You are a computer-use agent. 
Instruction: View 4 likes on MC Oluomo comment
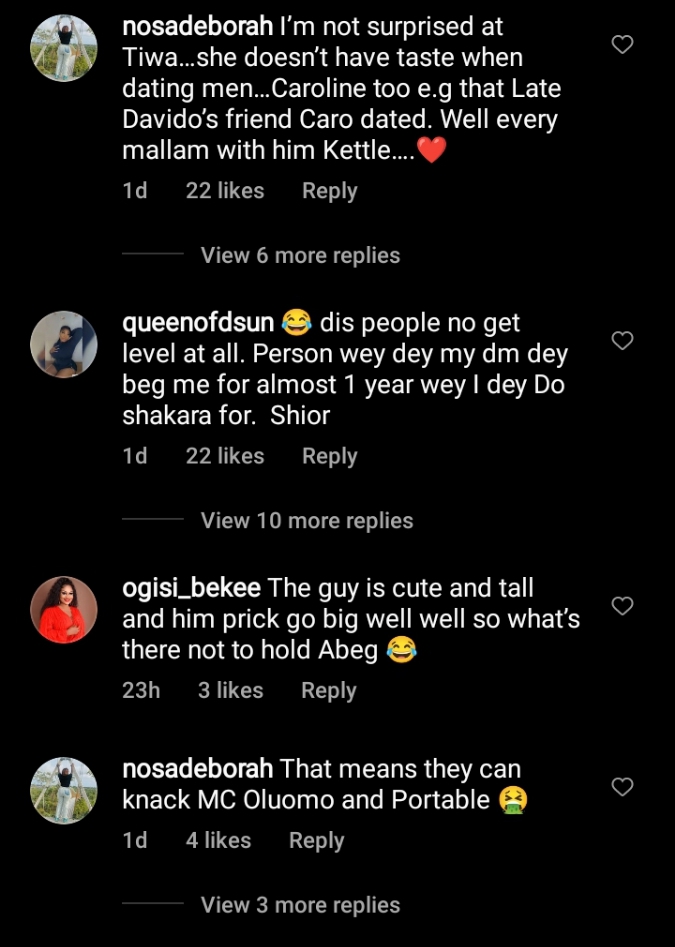(218, 841)
